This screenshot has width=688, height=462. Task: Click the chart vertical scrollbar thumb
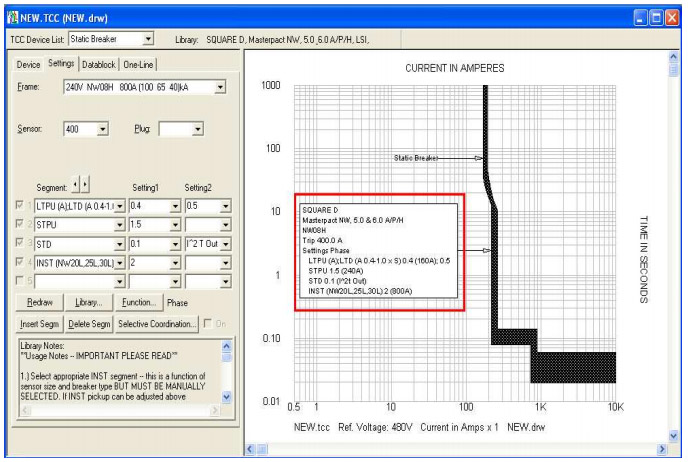[674, 69]
